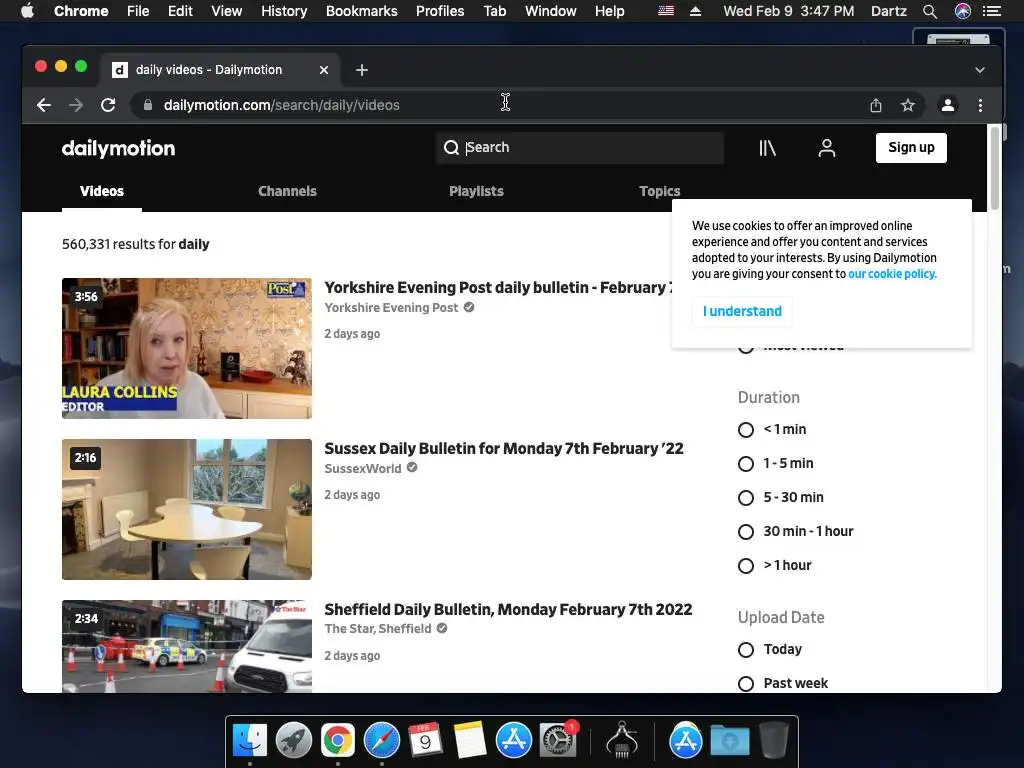This screenshot has width=1024, height=768.
Task: Open the input source flag menu
Action: [x=666, y=11]
